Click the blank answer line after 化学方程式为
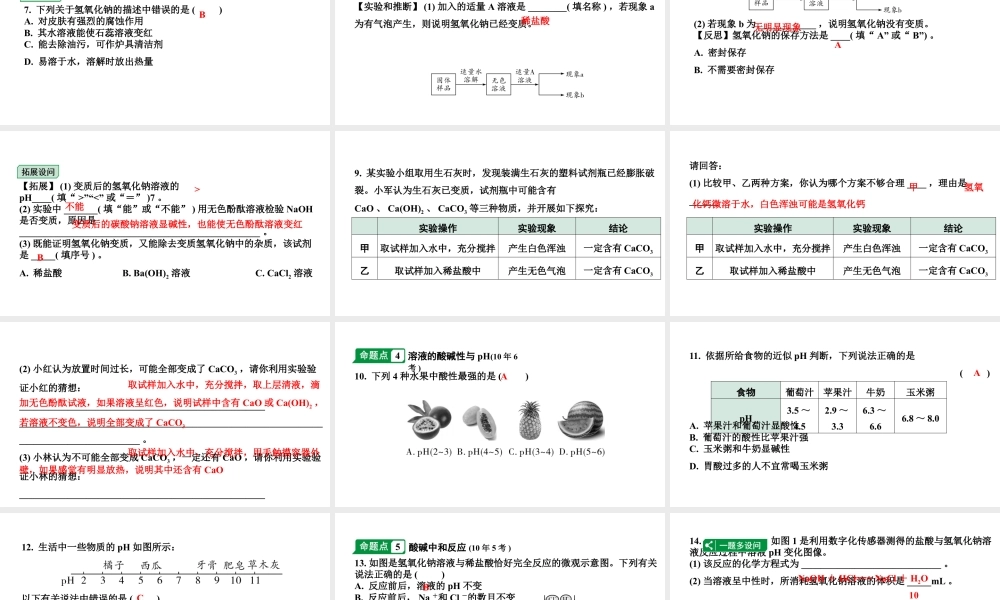The height and width of the screenshot is (600, 1000). (x=870, y=566)
